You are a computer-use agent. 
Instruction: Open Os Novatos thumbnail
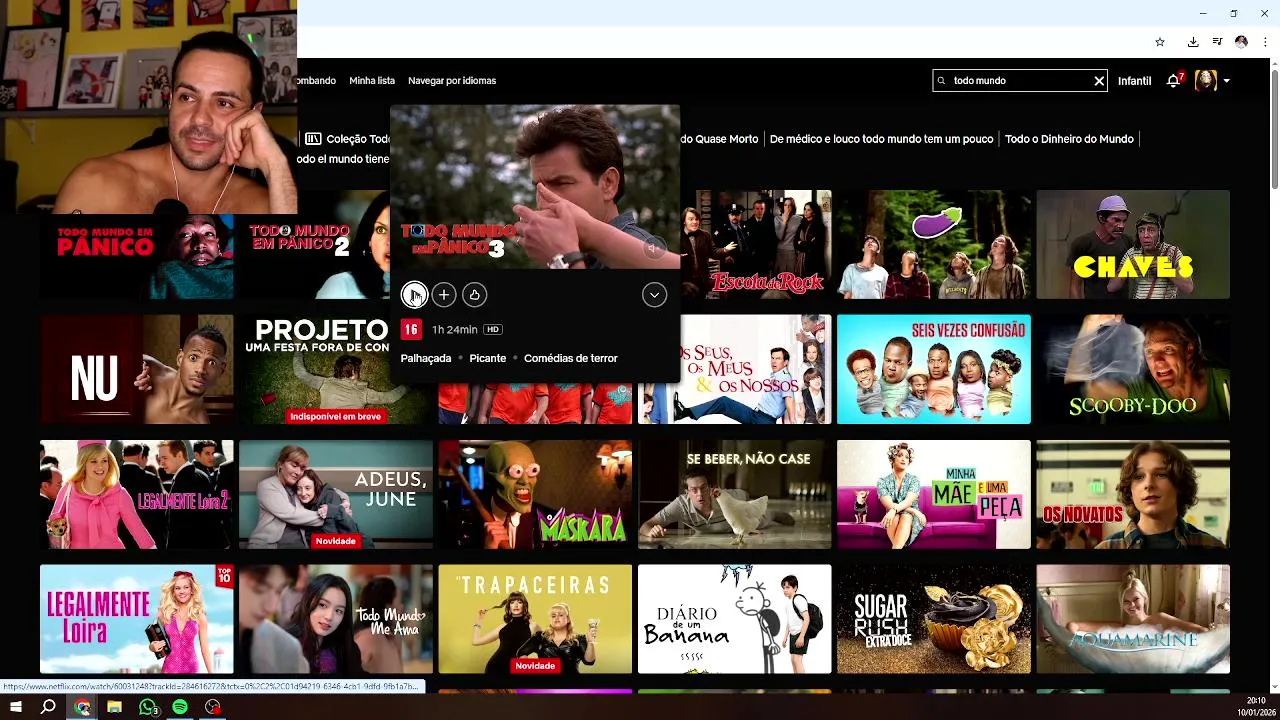coord(1133,494)
